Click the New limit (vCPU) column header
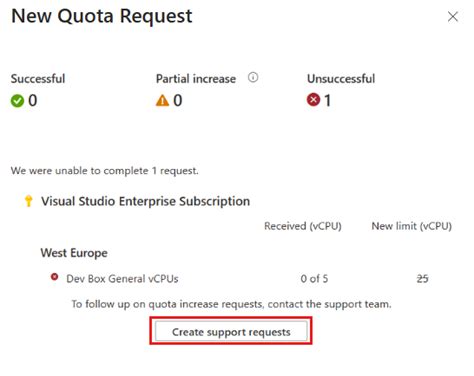Viewport: 474px width, 376px height. point(412,226)
